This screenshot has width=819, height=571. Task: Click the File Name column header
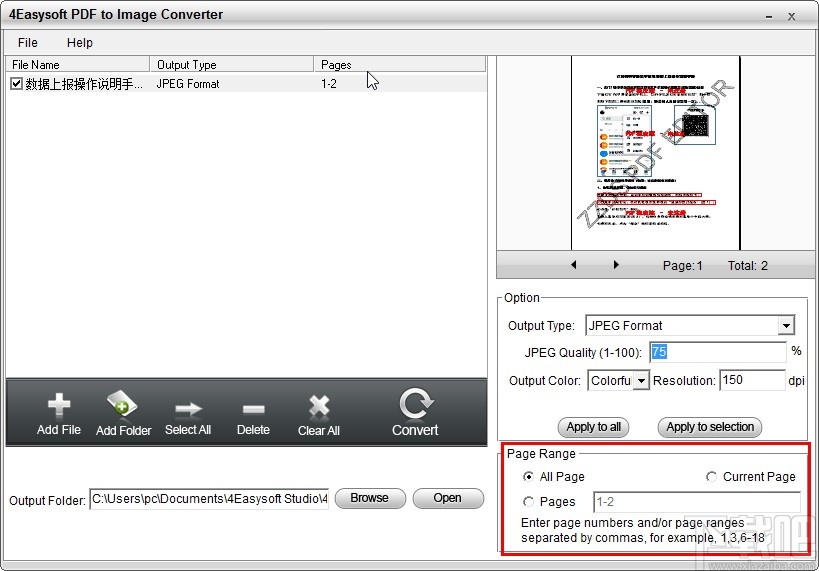point(77,64)
